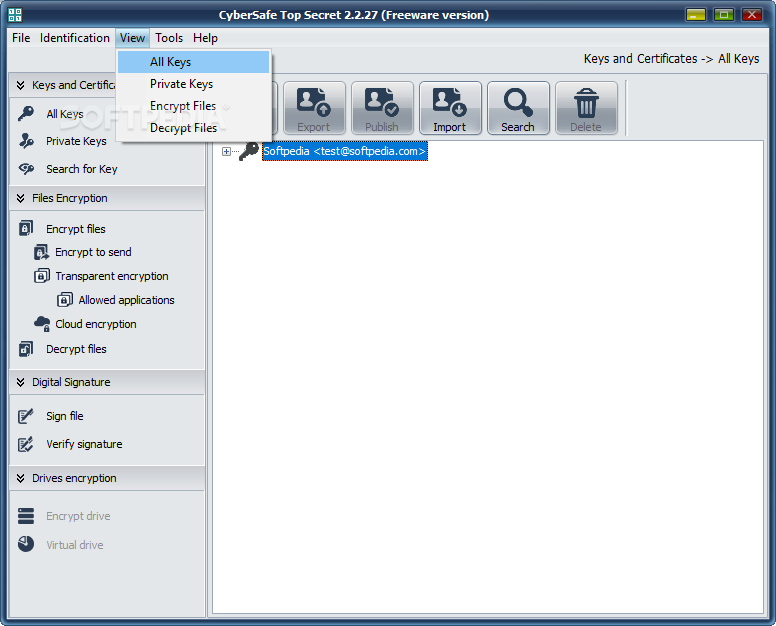The image size is (776, 626).
Task: Select the Sign file option
Action: pyautogui.click(x=65, y=417)
